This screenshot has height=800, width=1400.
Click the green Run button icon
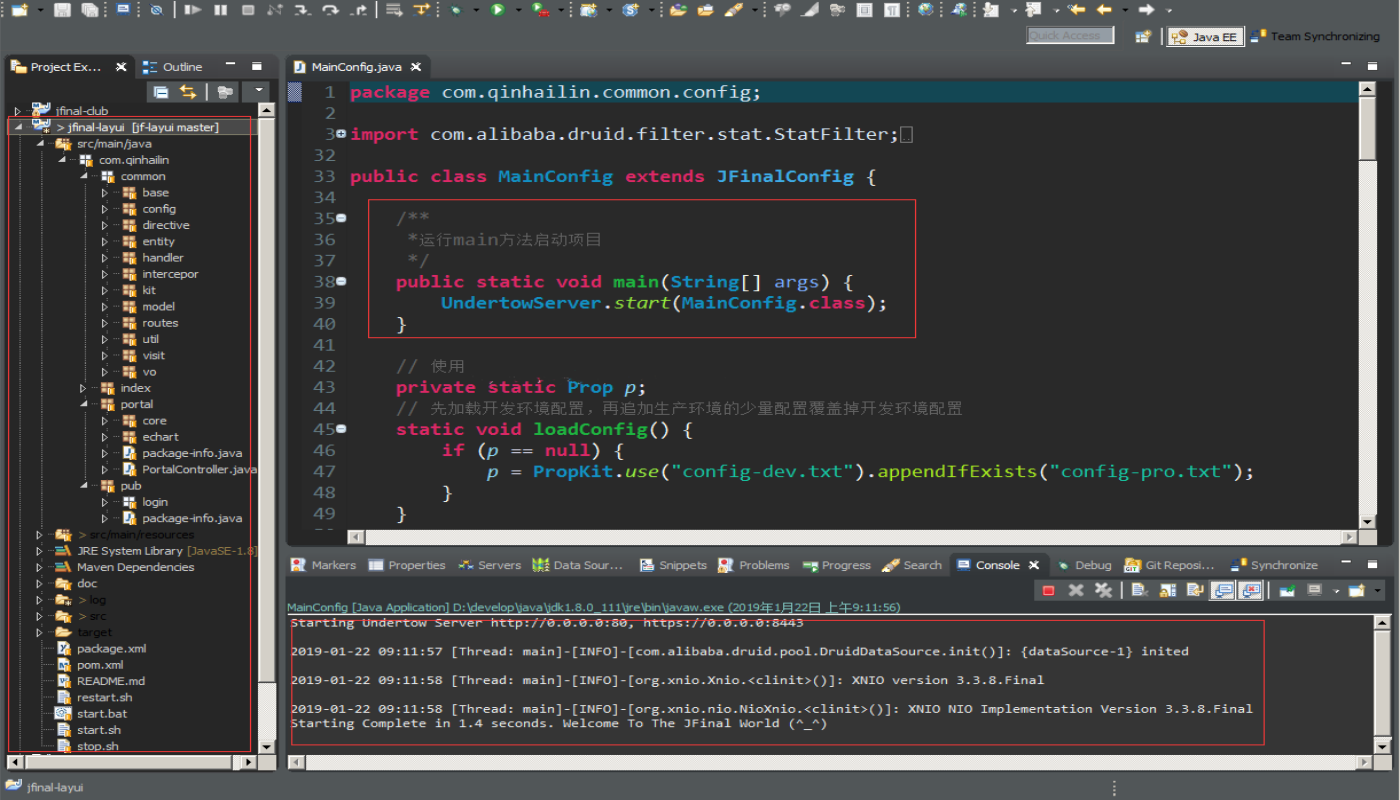pyautogui.click(x=497, y=10)
